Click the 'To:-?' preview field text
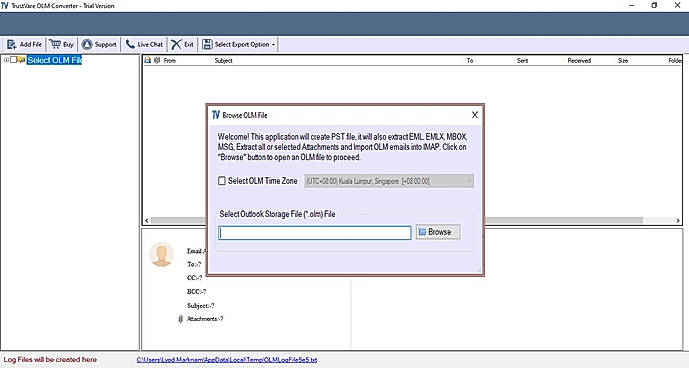This screenshot has width=689, height=368. click(194, 264)
